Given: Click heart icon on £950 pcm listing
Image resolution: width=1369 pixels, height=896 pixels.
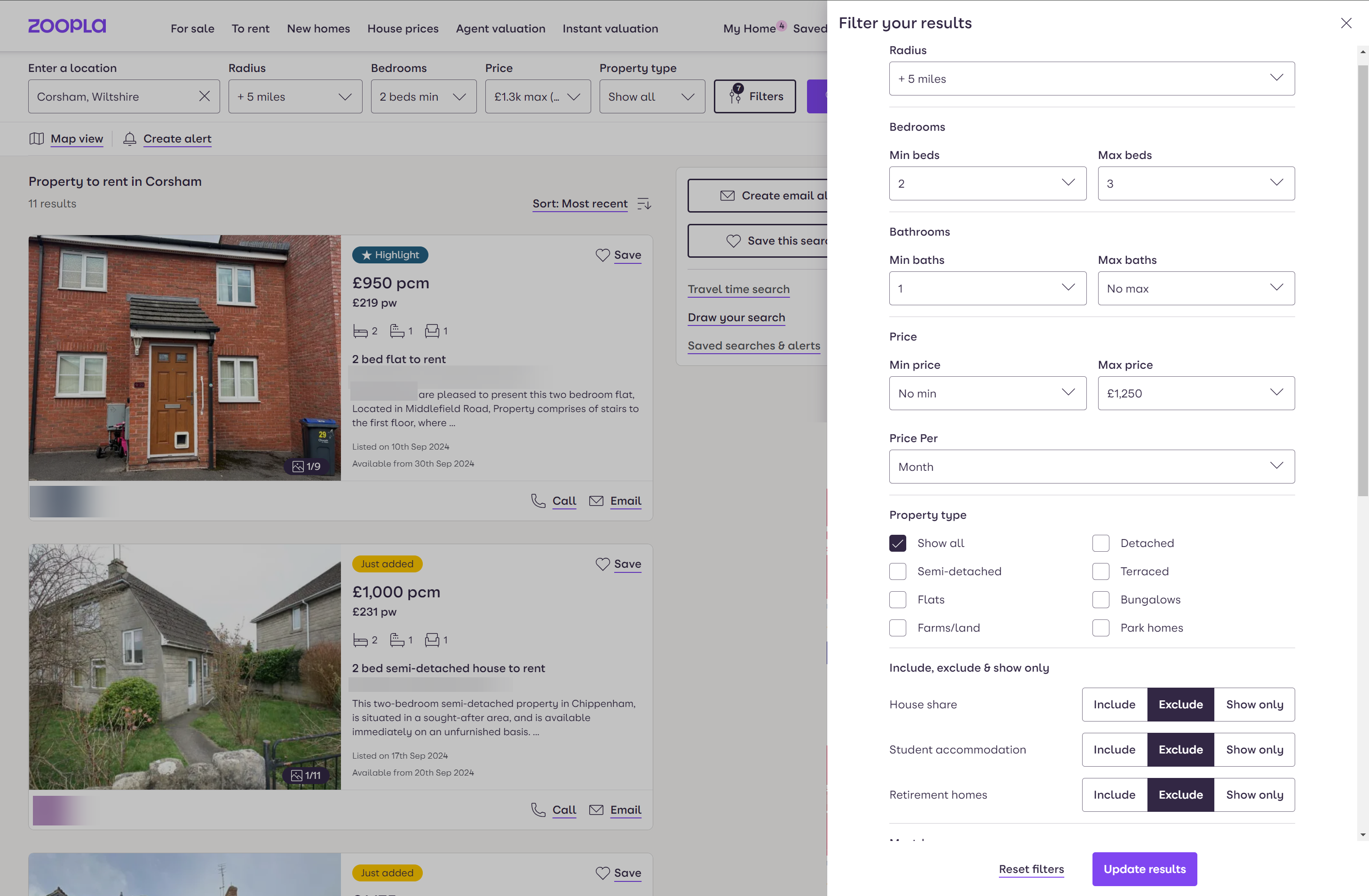Looking at the screenshot, I should click(x=602, y=255).
